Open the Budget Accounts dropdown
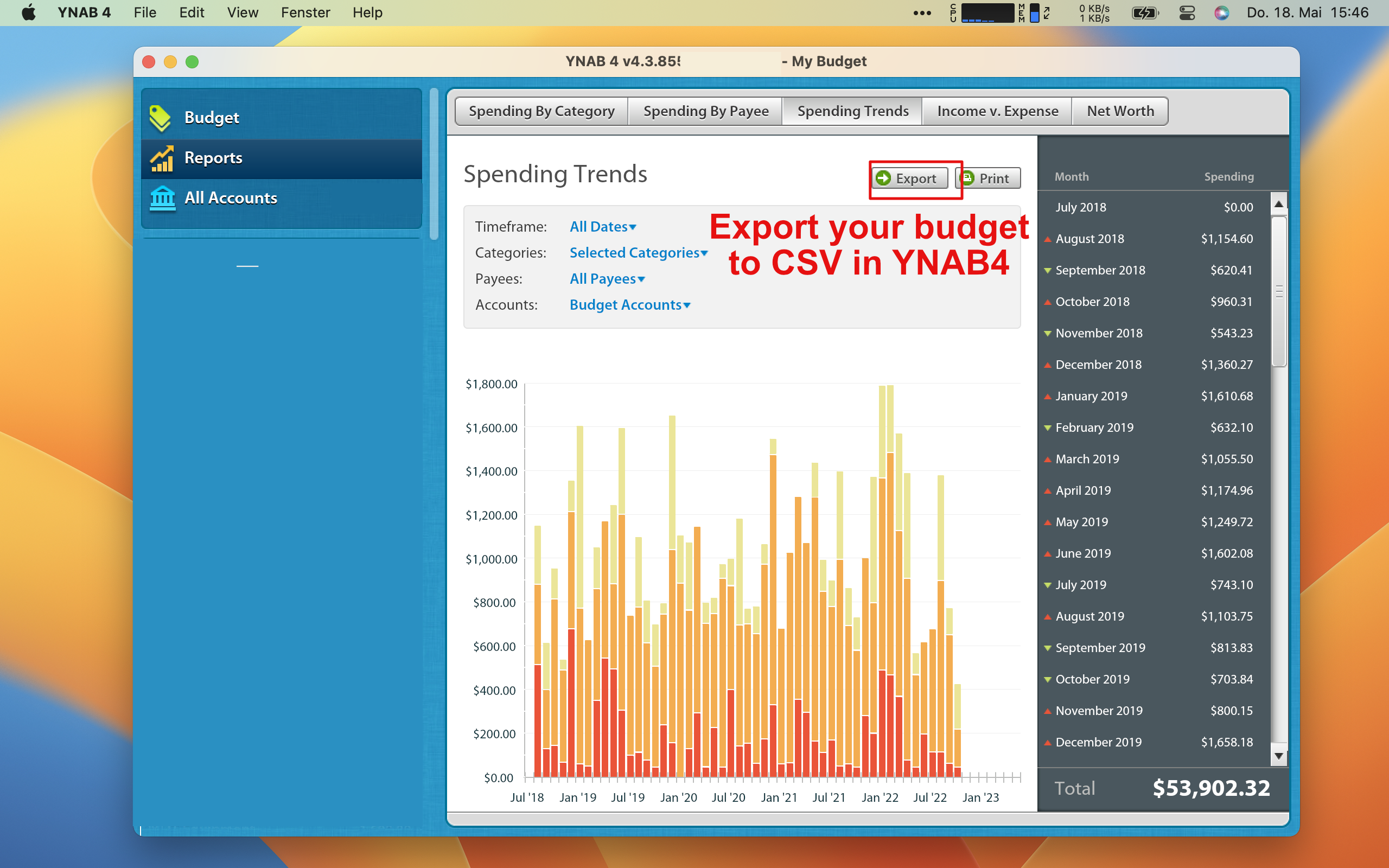The width and height of the screenshot is (1389, 868). 629,305
